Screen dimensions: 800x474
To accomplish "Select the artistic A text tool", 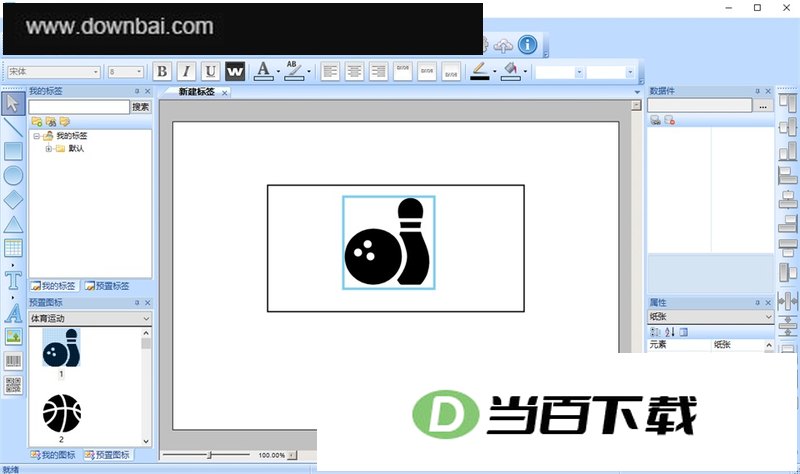I will pyautogui.click(x=13, y=313).
